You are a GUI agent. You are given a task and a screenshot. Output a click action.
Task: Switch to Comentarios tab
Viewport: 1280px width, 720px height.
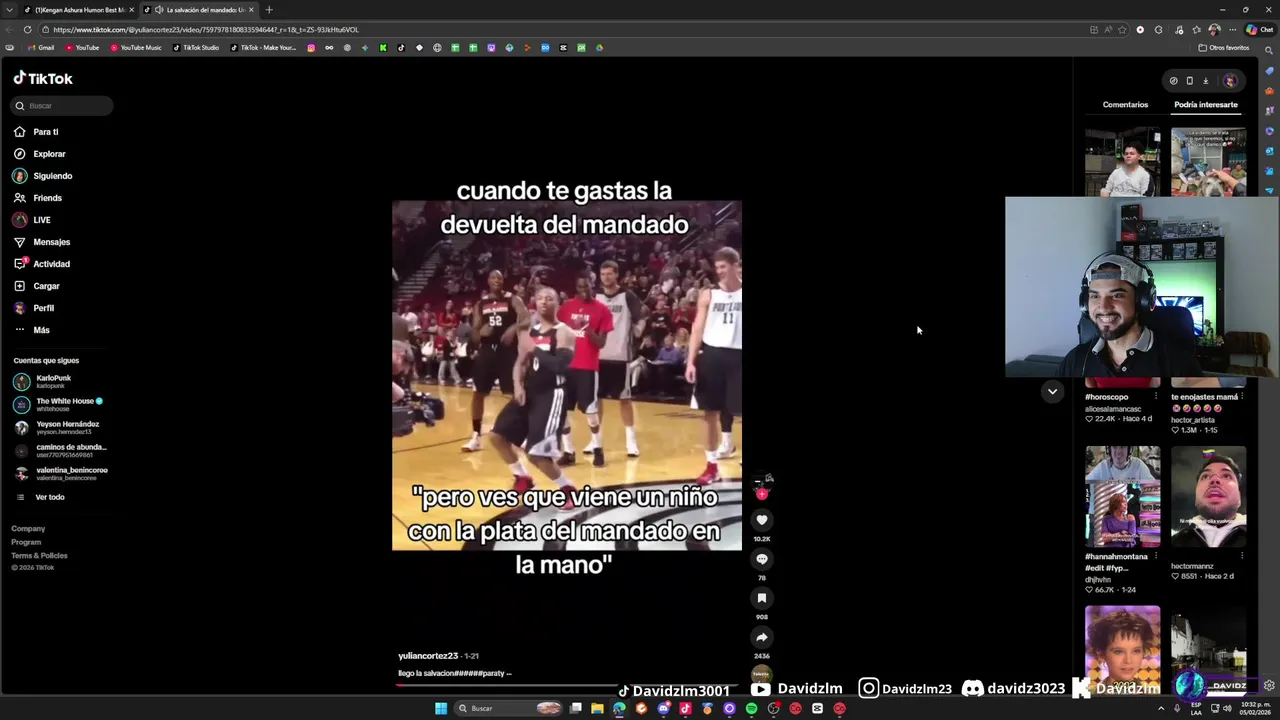[x=1125, y=105]
